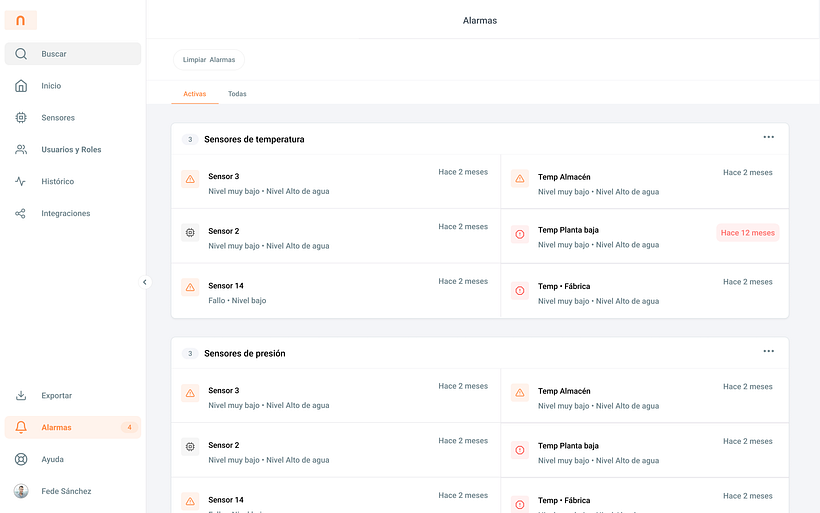Open options menu for Sensores de presión
This screenshot has width=820, height=513.
(x=768, y=351)
